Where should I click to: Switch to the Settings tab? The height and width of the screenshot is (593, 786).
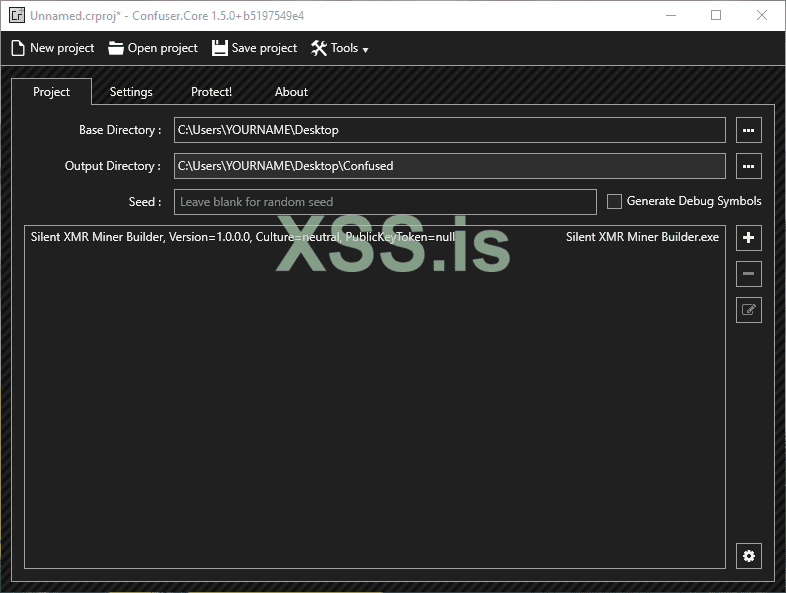click(x=131, y=92)
